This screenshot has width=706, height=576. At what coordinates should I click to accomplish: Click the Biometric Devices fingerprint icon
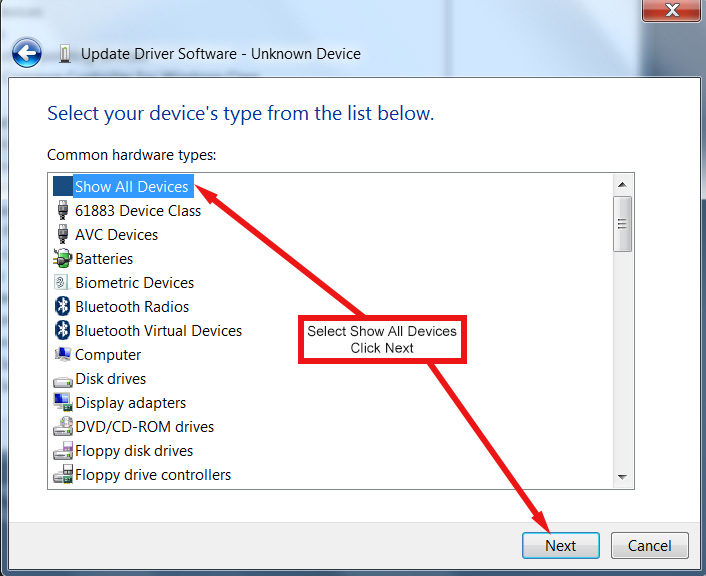coord(62,283)
